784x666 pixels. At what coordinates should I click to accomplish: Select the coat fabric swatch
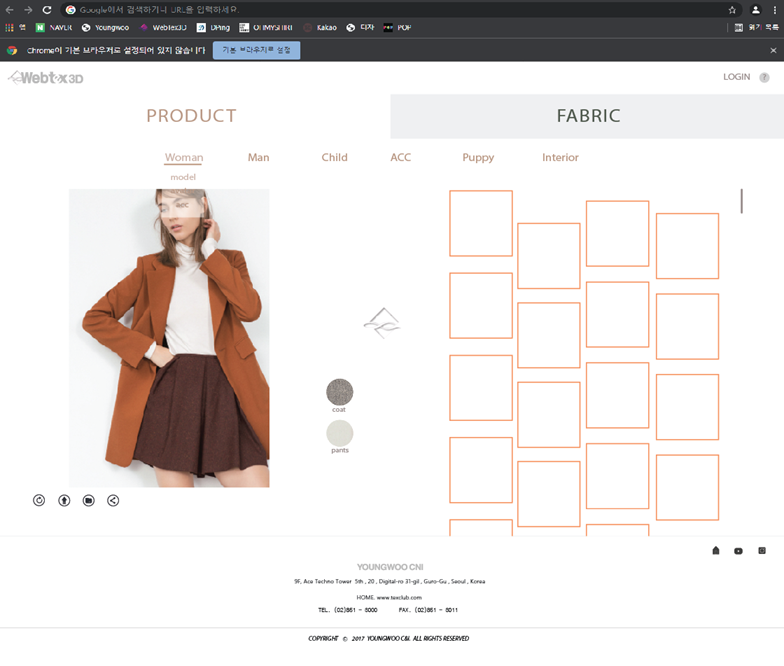[x=339, y=392]
